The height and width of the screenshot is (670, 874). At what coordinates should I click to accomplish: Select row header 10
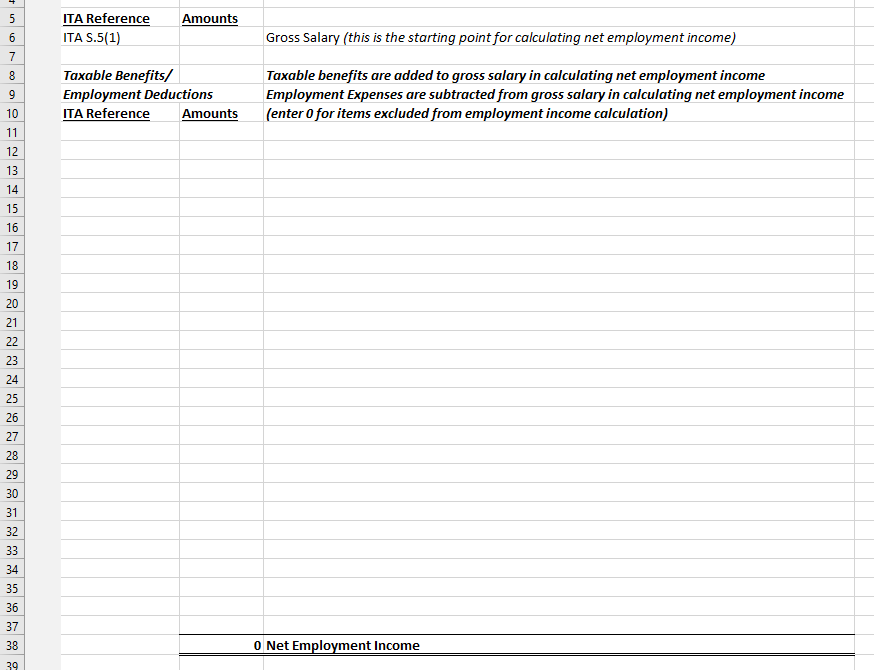12,113
